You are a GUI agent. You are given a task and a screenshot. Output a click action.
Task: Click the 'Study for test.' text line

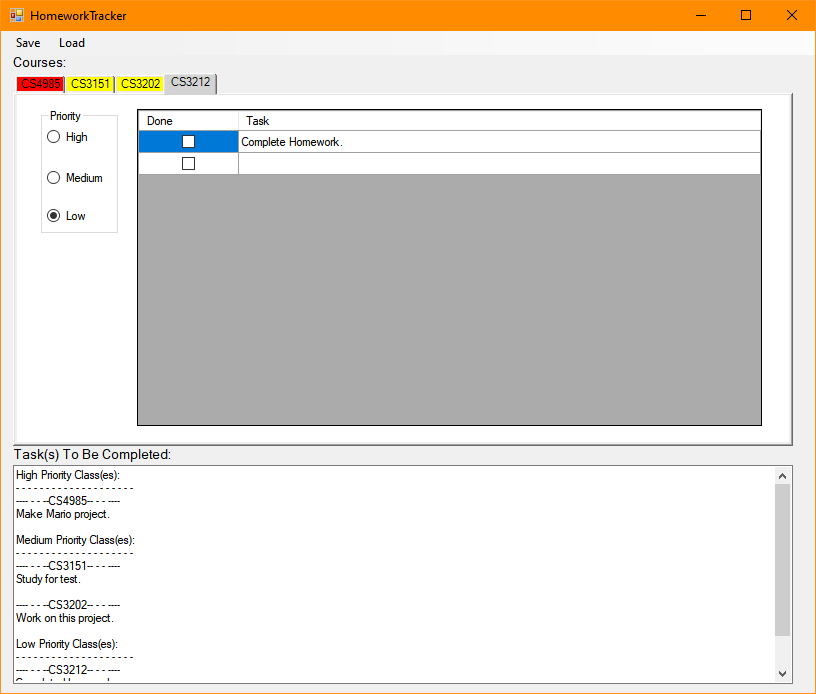coord(48,579)
